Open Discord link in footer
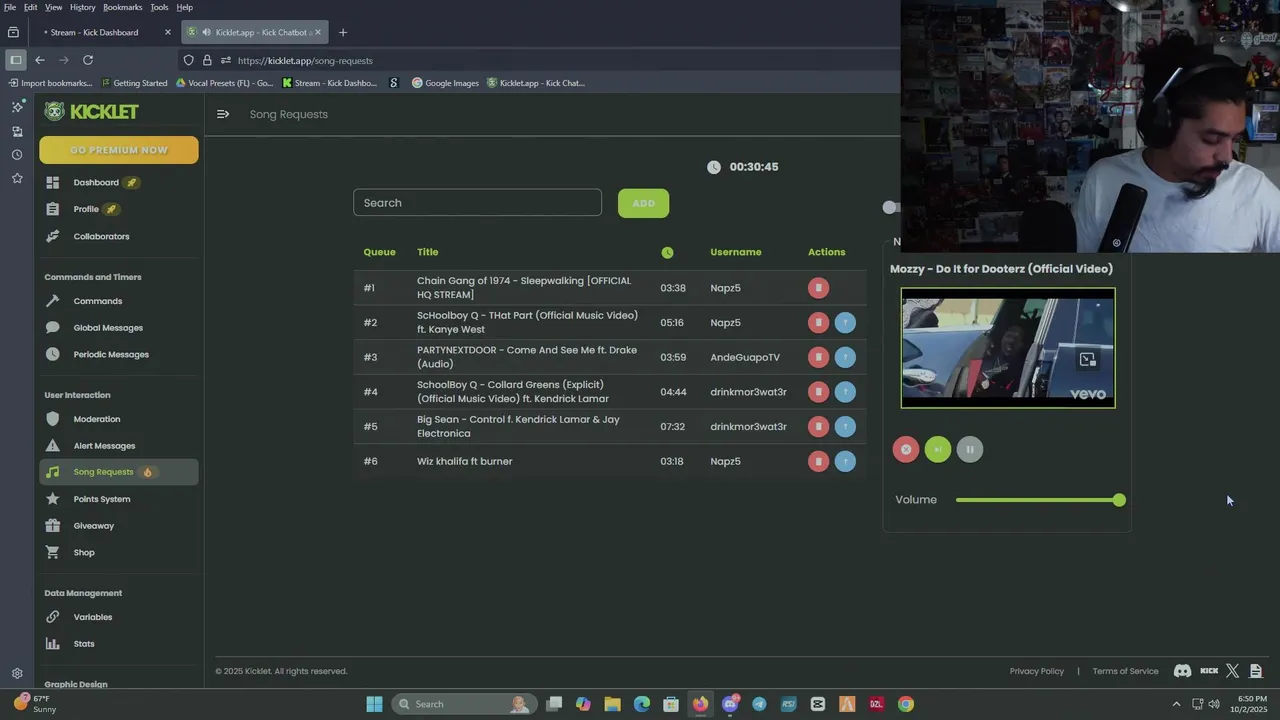The image size is (1280, 720). point(1182,671)
